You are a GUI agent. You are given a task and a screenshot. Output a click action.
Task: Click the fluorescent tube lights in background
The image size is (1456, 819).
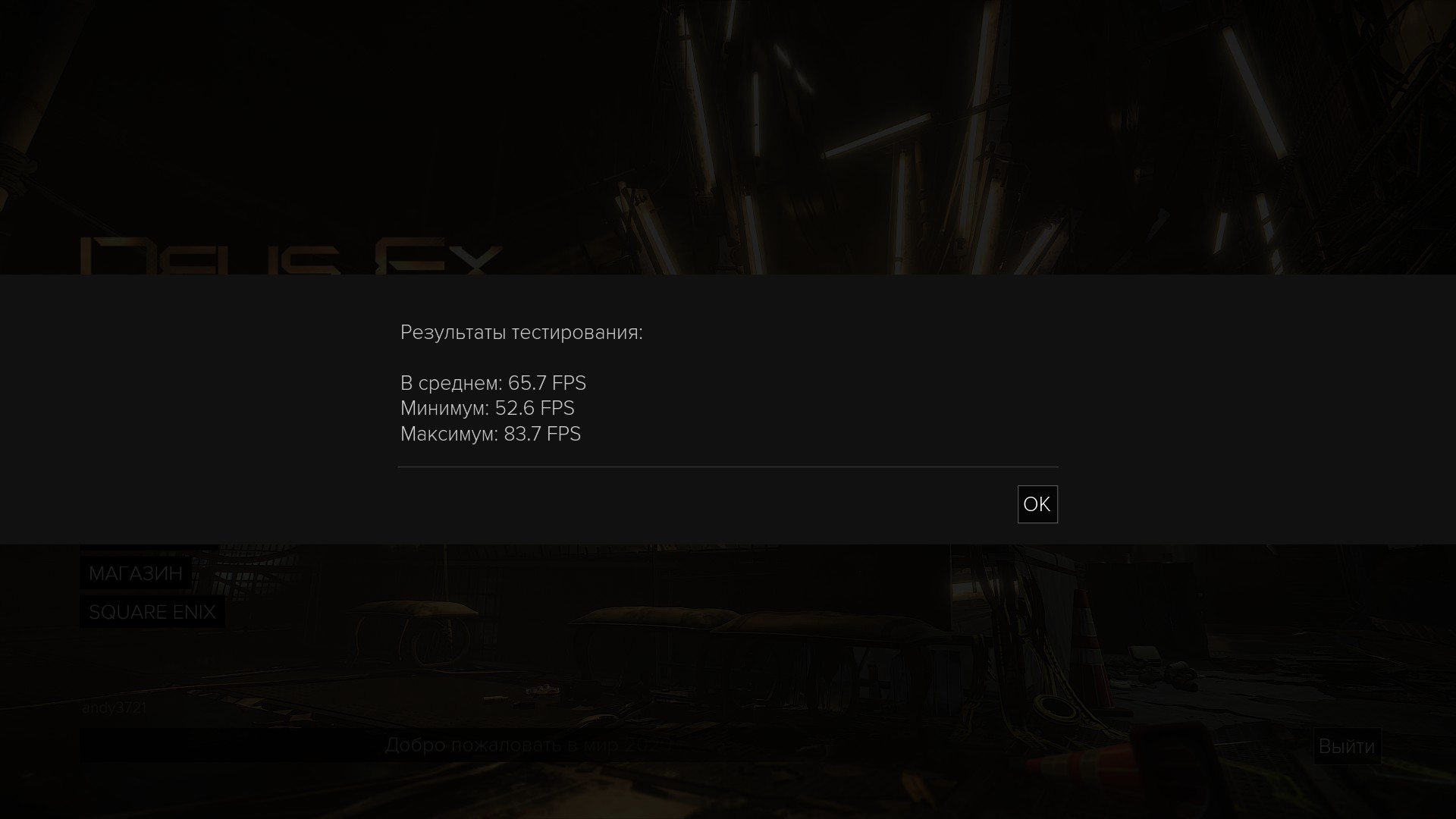click(876, 136)
